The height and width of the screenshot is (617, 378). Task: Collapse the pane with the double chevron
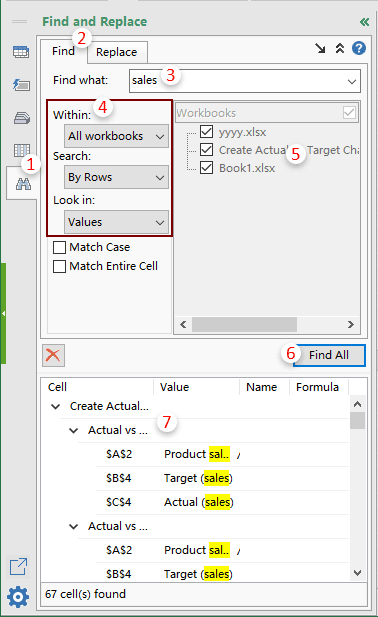coord(364,22)
